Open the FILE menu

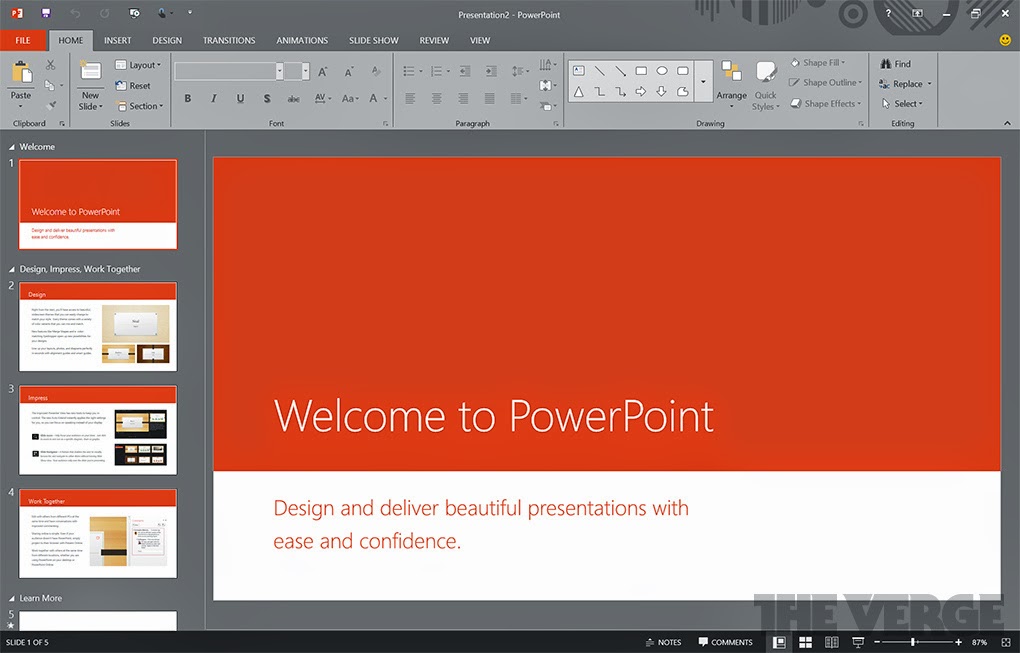22,40
